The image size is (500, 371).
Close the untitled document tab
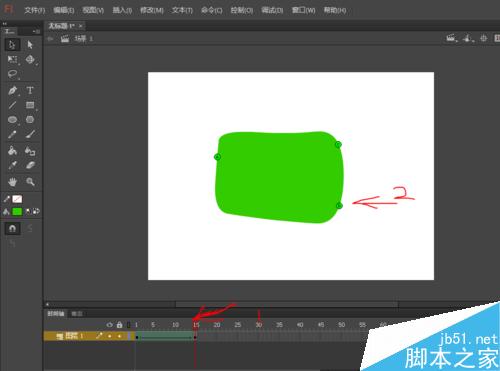click(81, 26)
